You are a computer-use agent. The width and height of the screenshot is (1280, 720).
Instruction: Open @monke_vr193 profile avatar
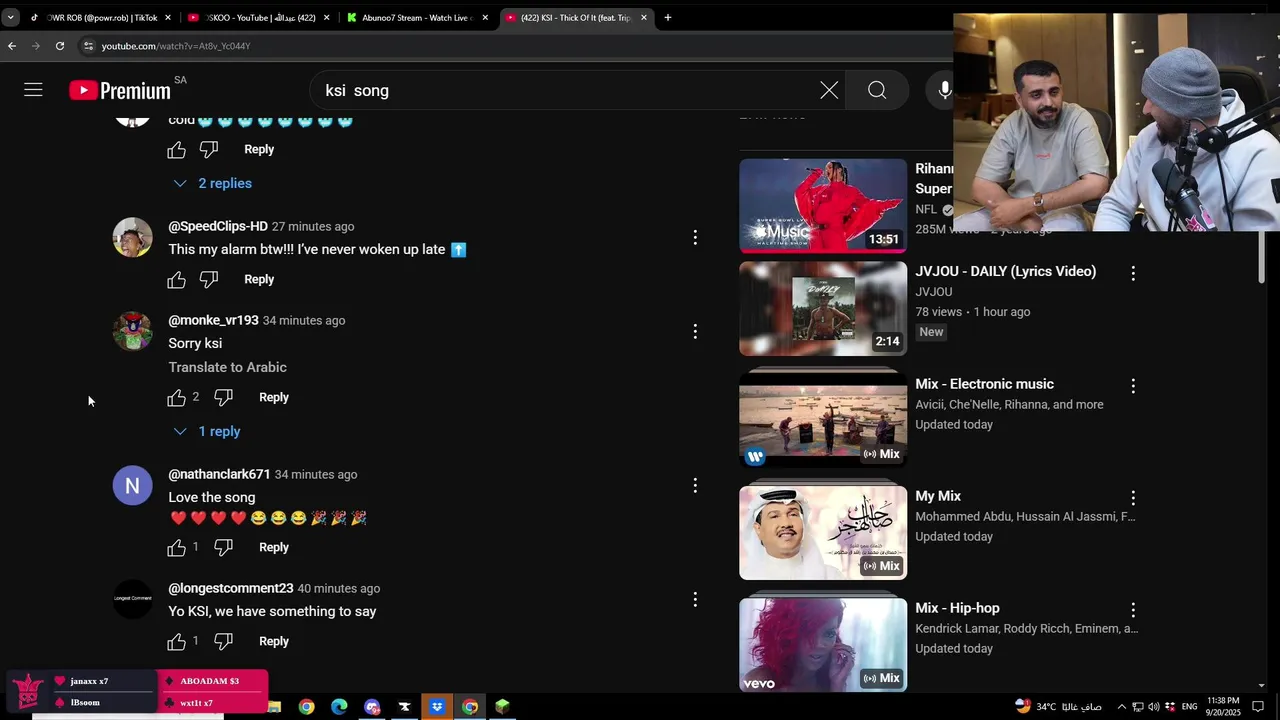(132, 332)
